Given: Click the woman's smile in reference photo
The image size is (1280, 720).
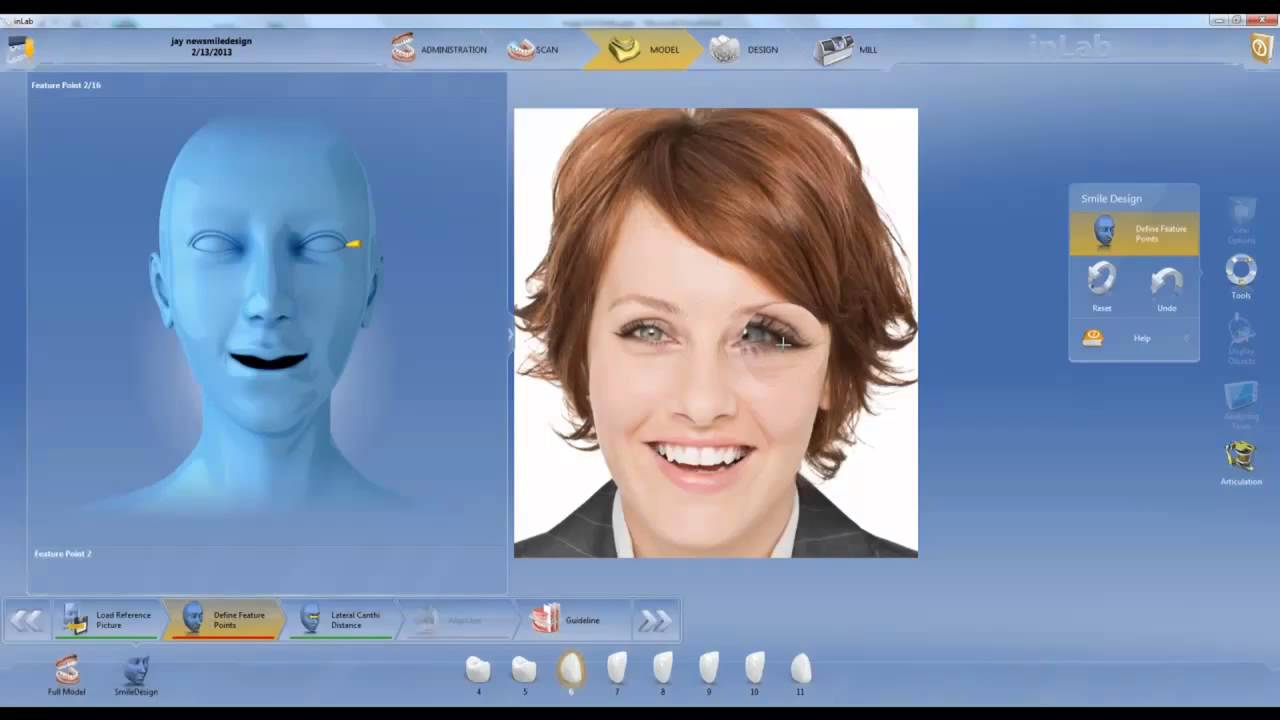Looking at the screenshot, I should click(701, 457).
